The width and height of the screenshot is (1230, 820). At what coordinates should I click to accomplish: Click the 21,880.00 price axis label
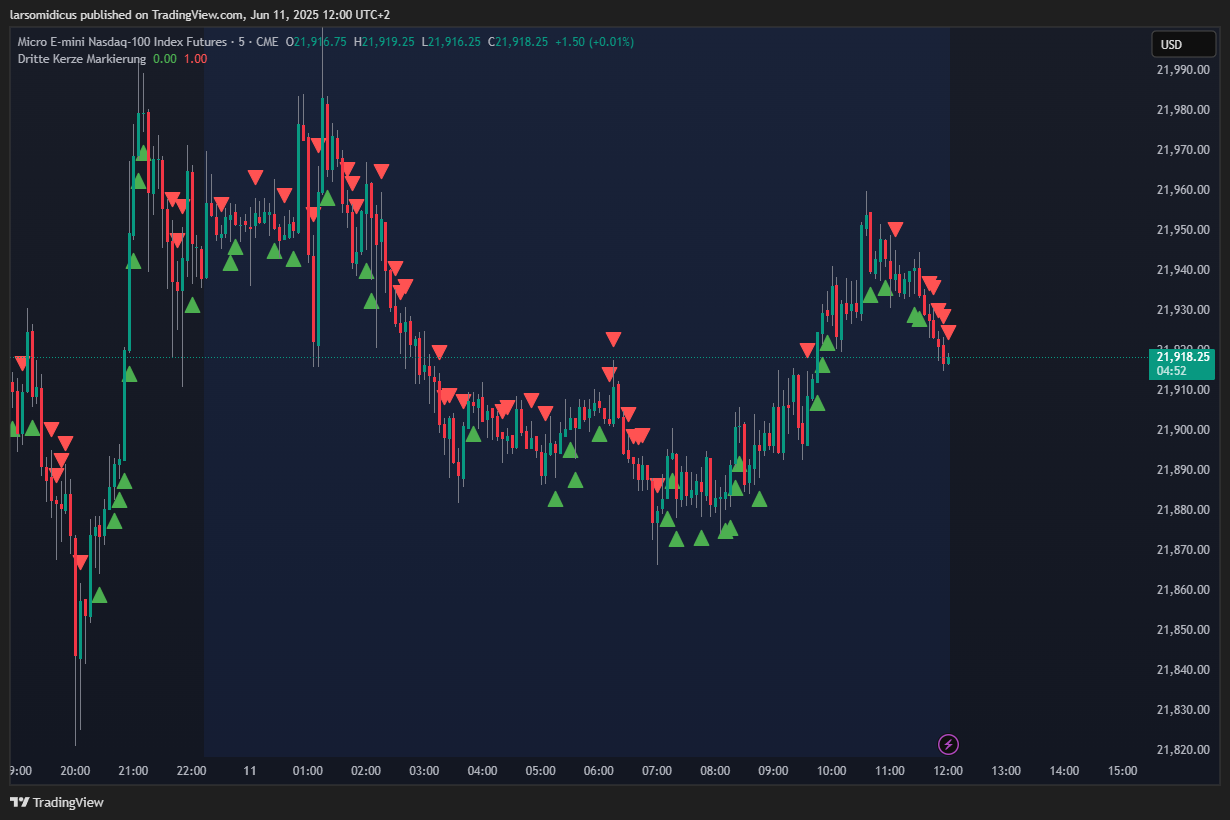[x=1183, y=510]
